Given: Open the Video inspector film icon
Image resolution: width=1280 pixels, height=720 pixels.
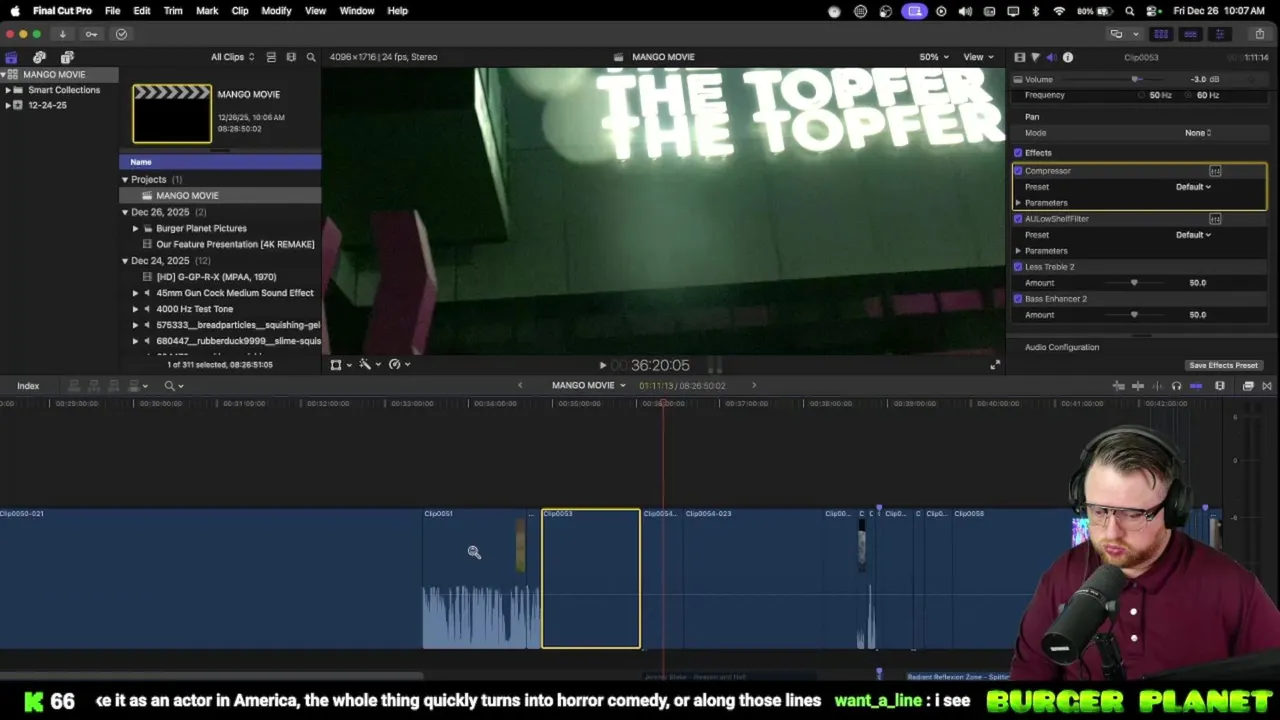Looking at the screenshot, I should (1019, 57).
